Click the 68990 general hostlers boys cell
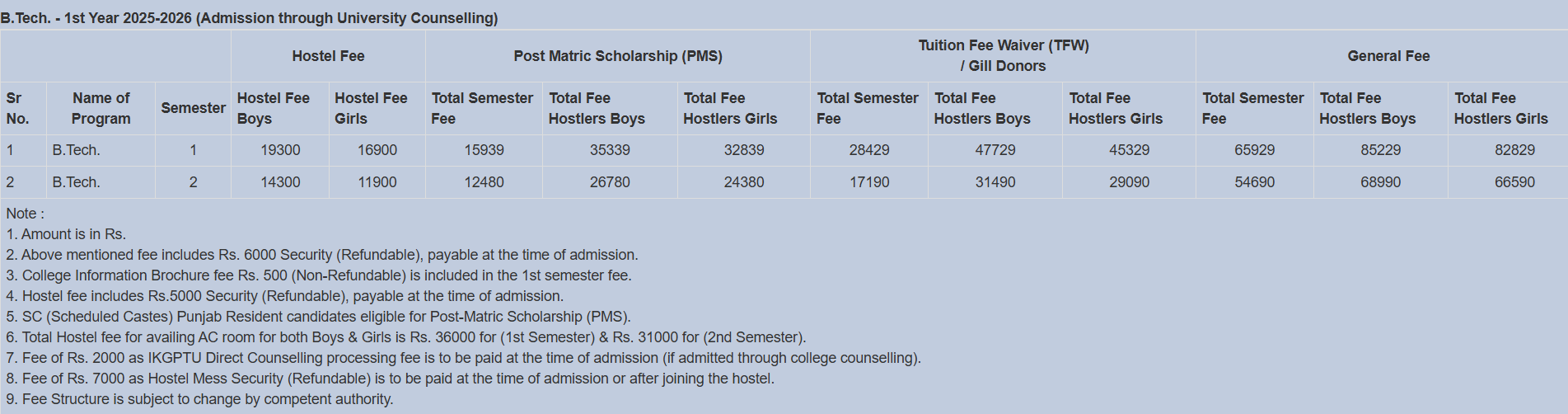The image size is (1568, 414). click(x=1380, y=182)
